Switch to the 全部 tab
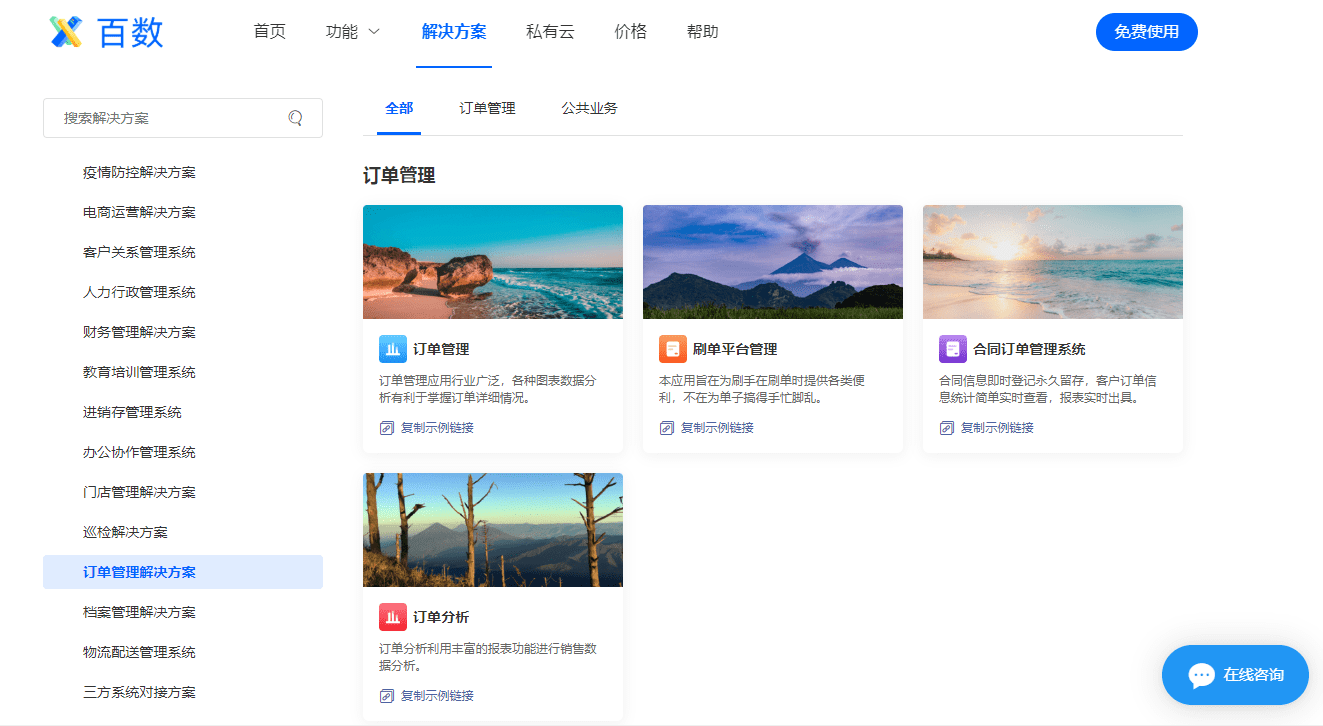This screenshot has height=726, width=1323. click(399, 108)
